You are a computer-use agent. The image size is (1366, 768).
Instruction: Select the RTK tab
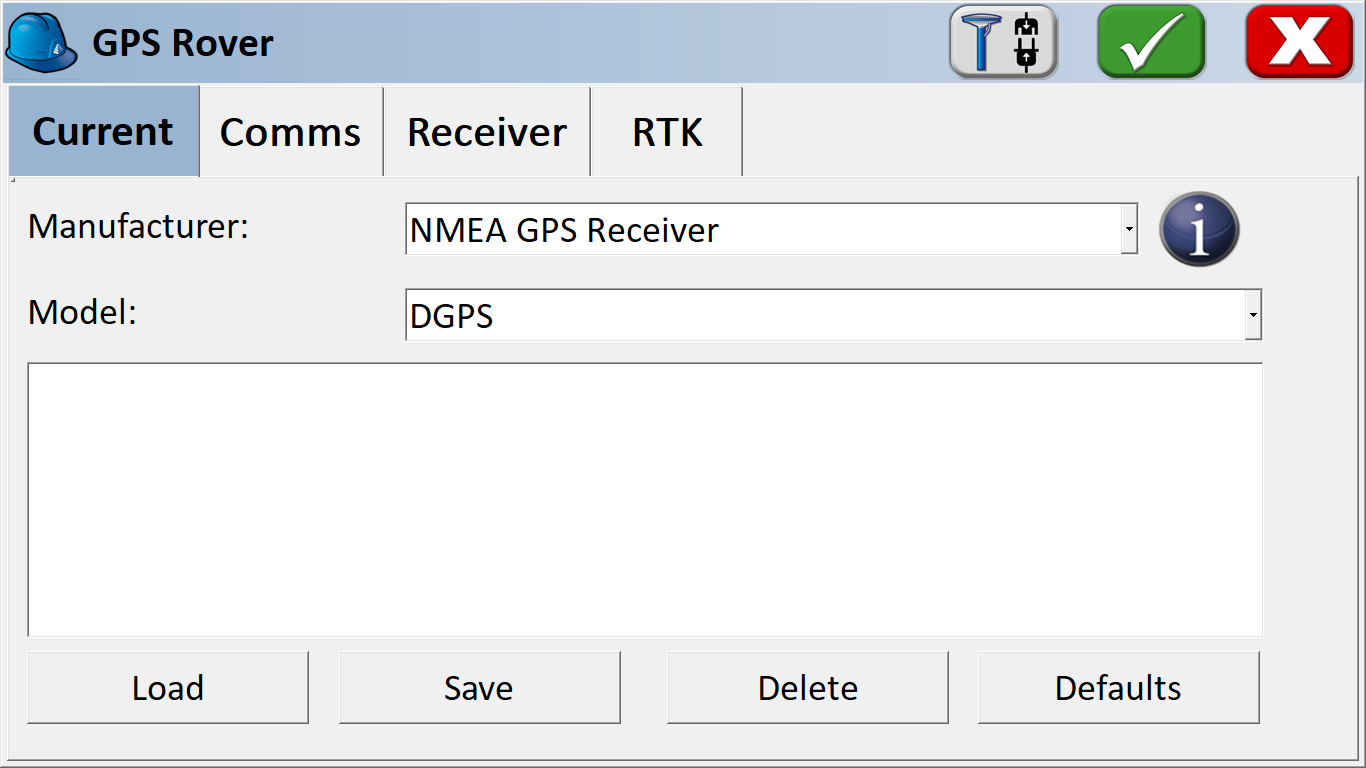(x=667, y=131)
